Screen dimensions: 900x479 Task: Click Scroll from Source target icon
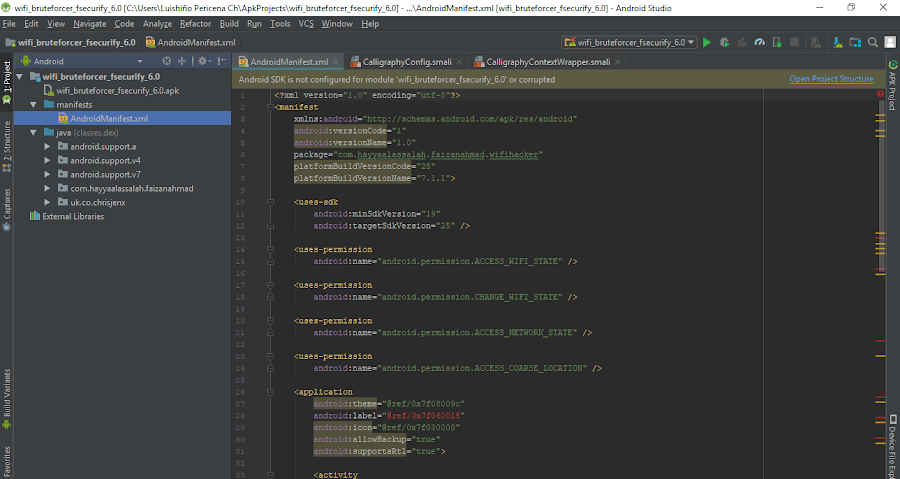[166, 61]
